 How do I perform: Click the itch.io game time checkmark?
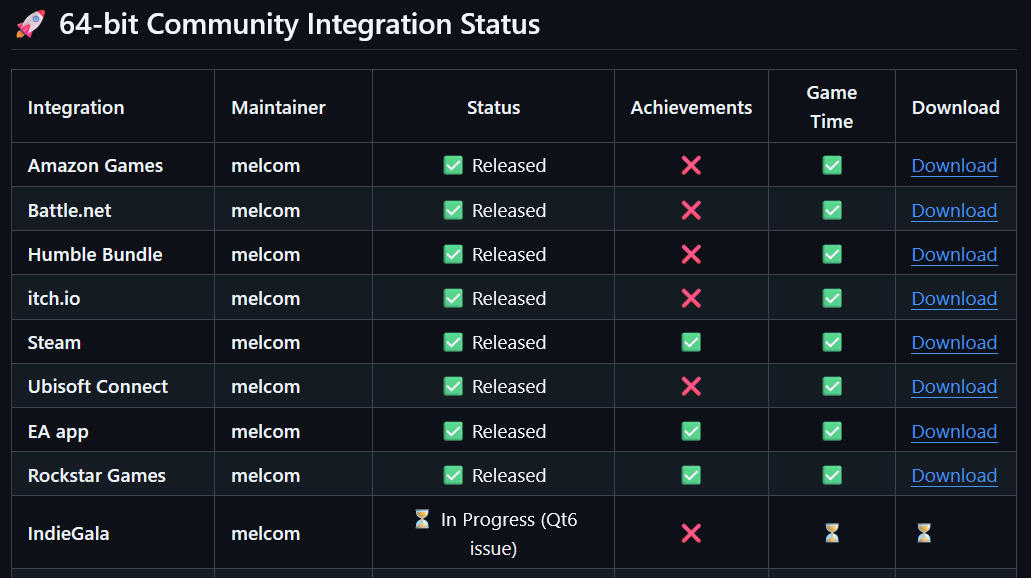[x=832, y=299]
